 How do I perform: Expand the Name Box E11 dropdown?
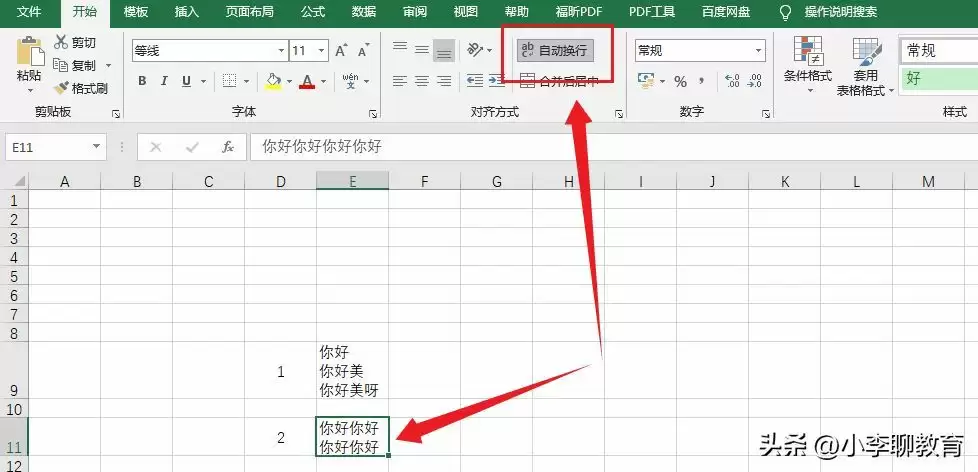pyautogui.click(x=96, y=147)
